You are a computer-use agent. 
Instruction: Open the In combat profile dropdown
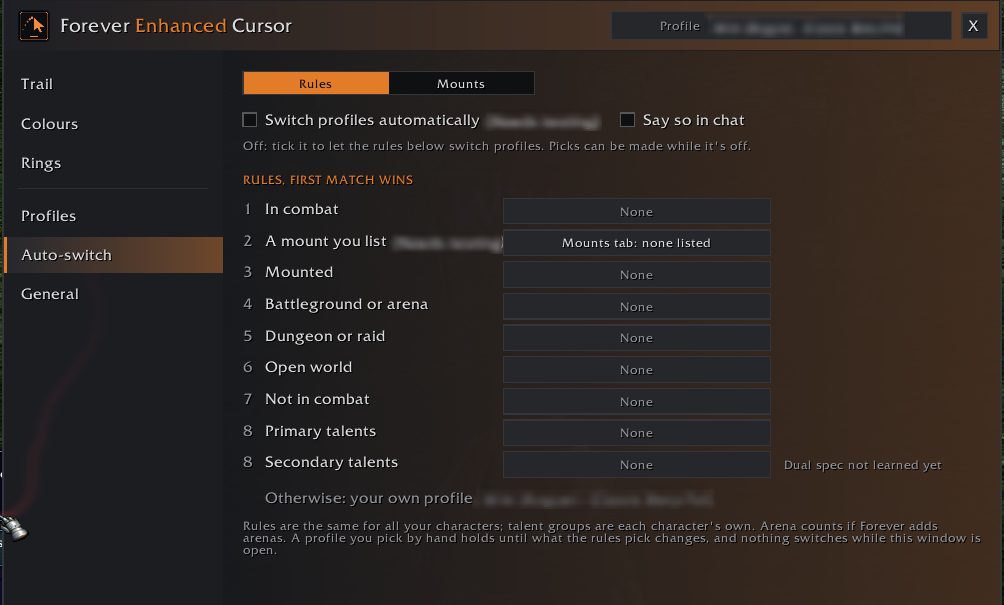636,211
